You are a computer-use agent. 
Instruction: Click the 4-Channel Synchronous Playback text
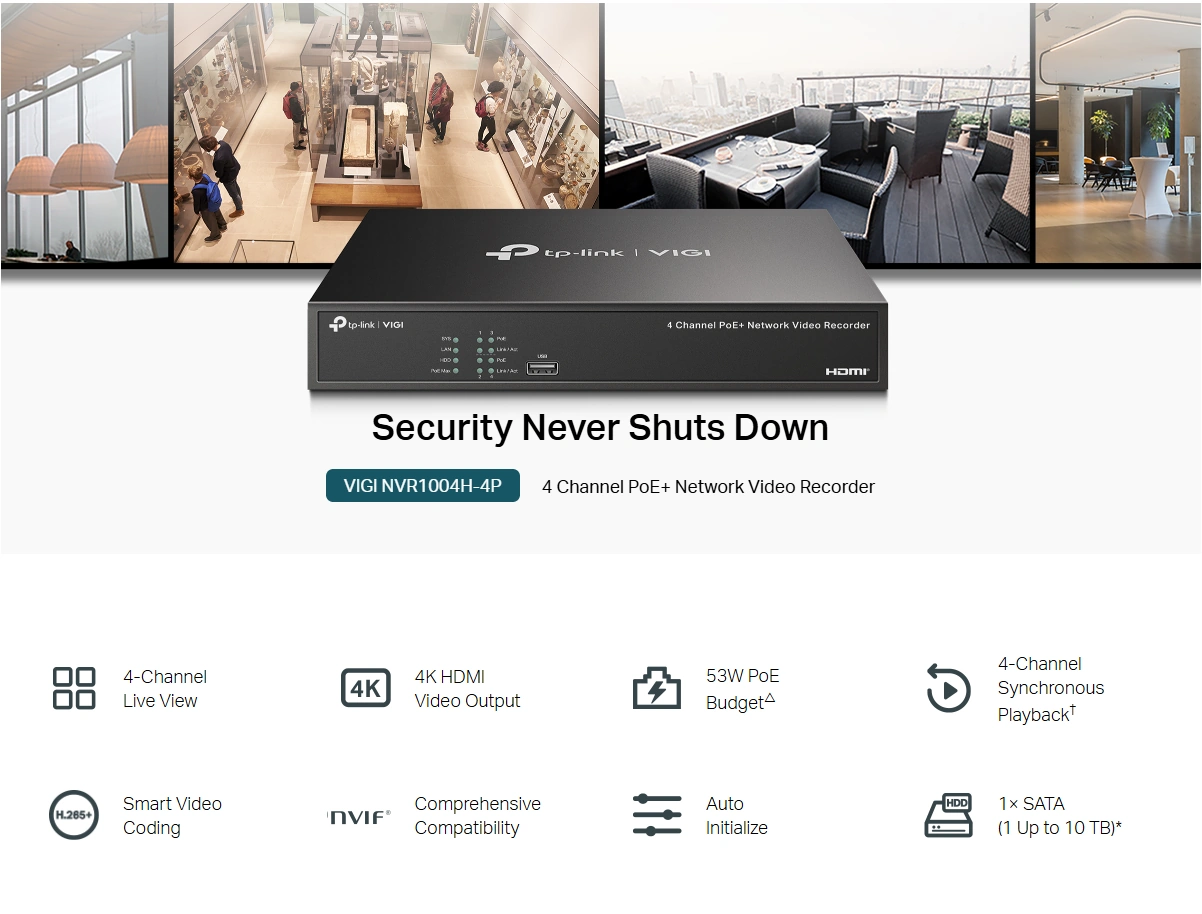[x=1051, y=689]
